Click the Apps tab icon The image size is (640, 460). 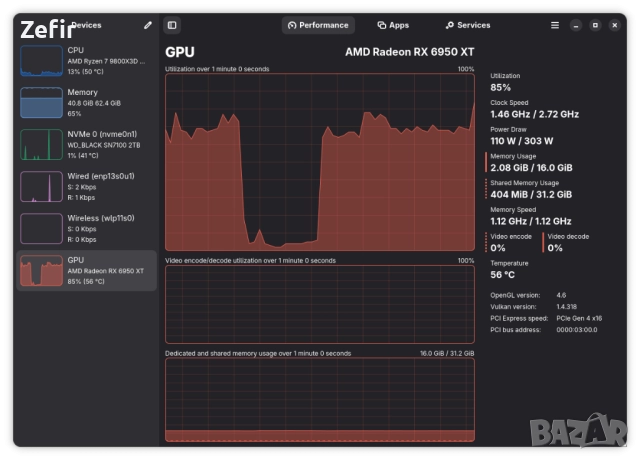[x=382, y=25]
